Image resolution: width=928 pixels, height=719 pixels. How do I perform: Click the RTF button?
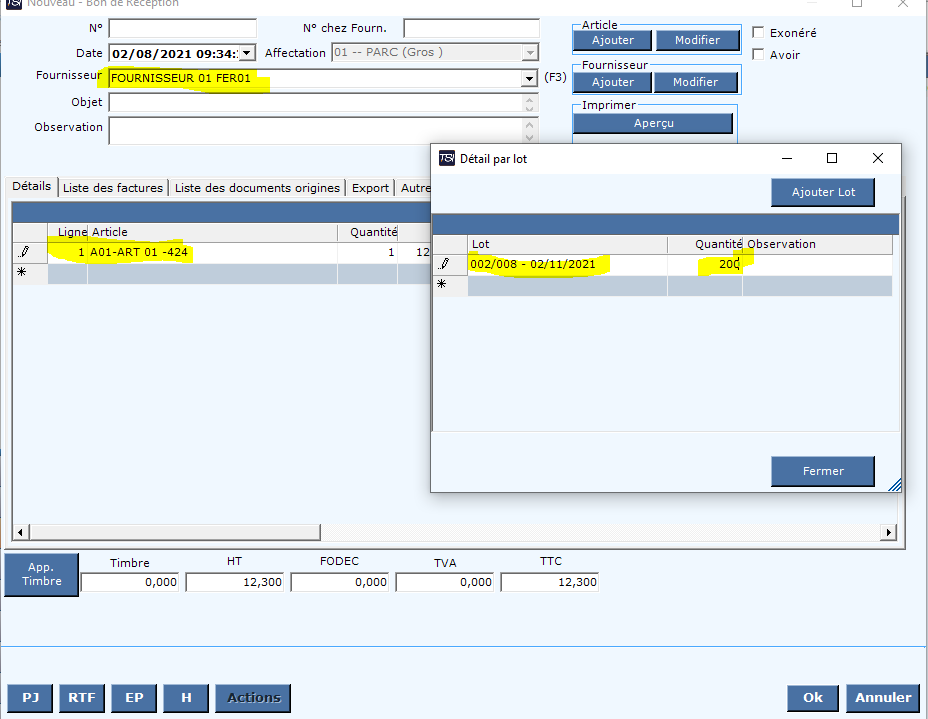[x=82, y=698]
